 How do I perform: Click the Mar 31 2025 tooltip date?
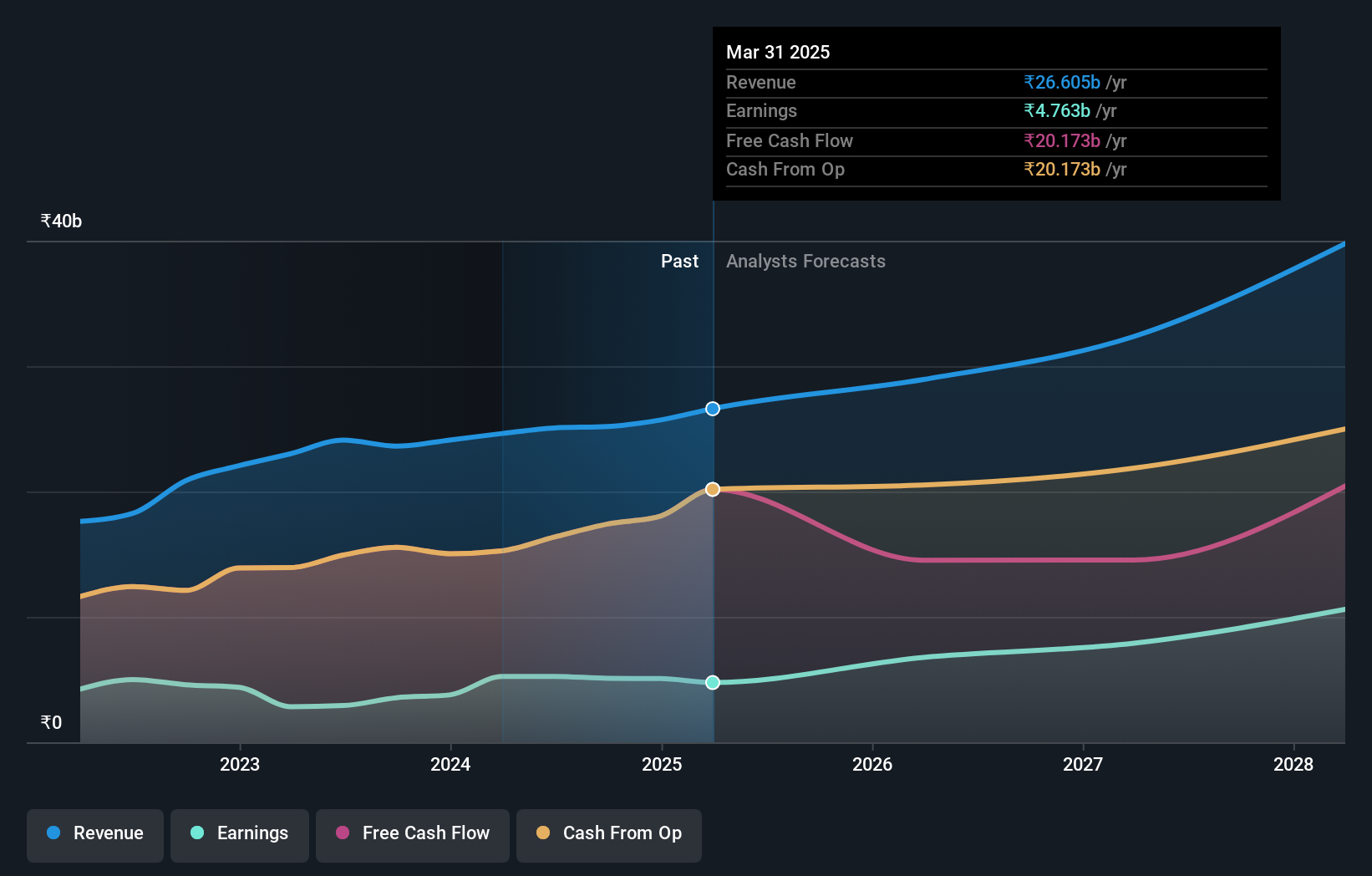click(778, 52)
